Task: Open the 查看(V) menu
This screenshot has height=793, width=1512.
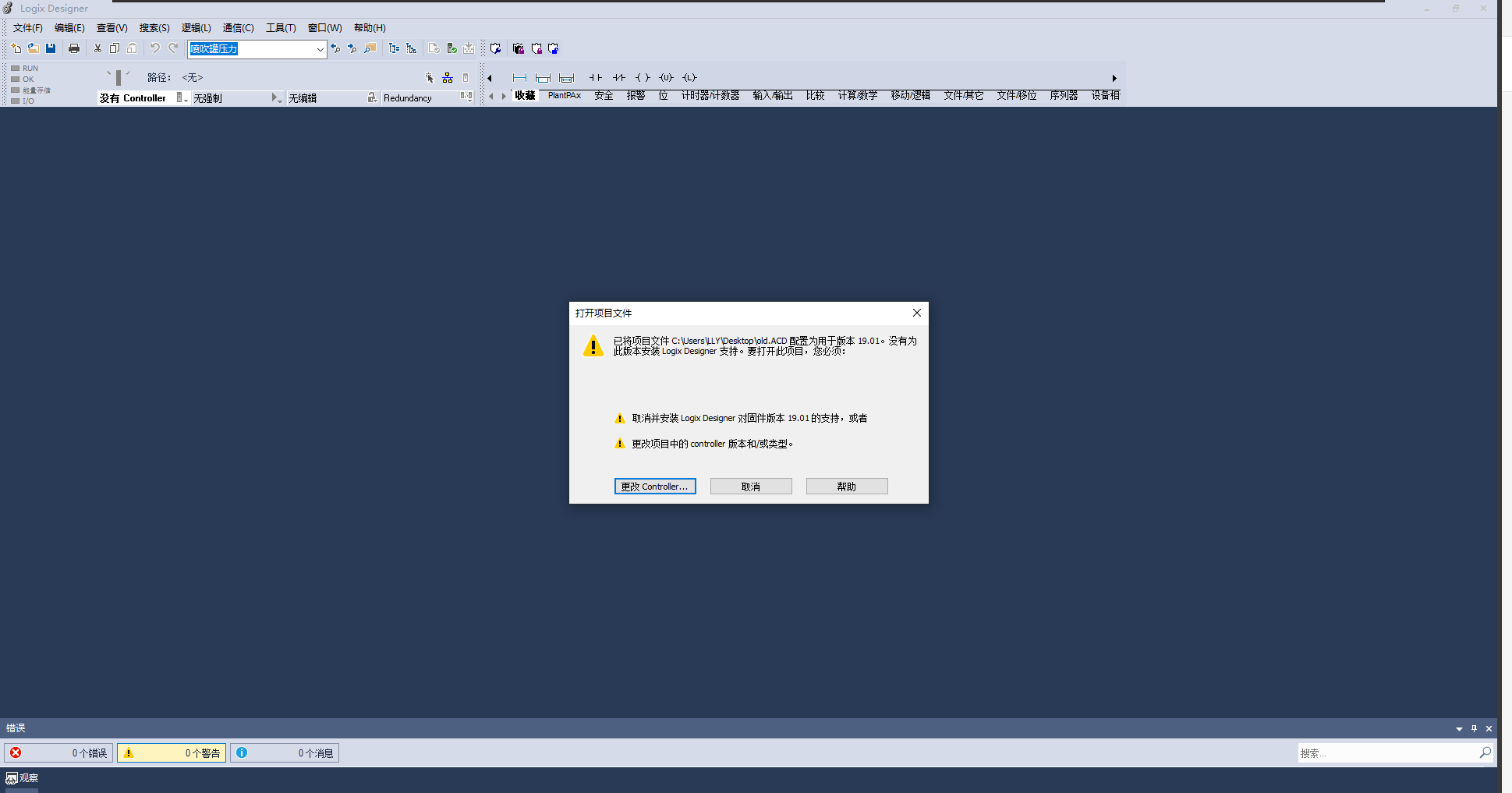Action: (112, 28)
